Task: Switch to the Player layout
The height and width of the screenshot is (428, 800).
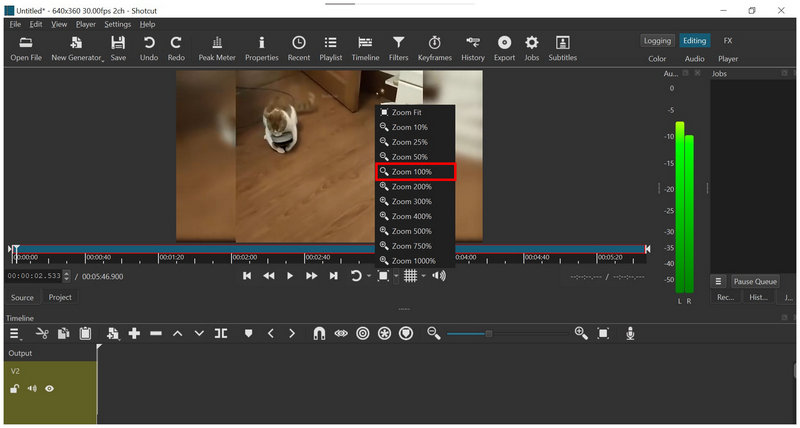Action: click(x=728, y=59)
